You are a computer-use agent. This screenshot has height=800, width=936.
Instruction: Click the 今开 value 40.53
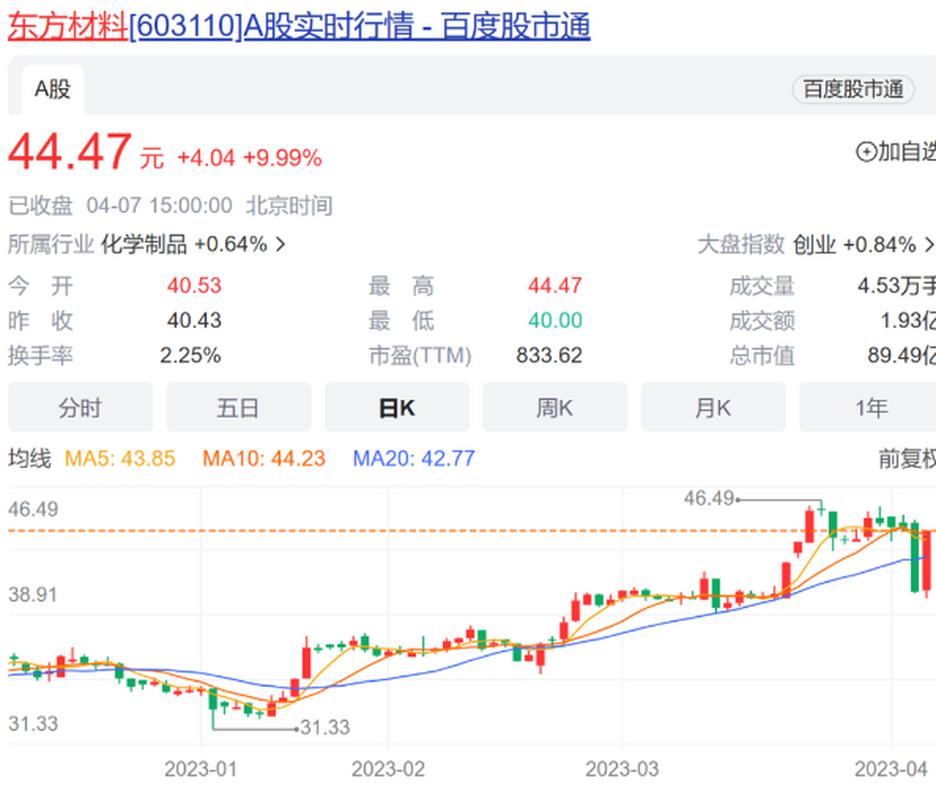(x=194, y=285)
